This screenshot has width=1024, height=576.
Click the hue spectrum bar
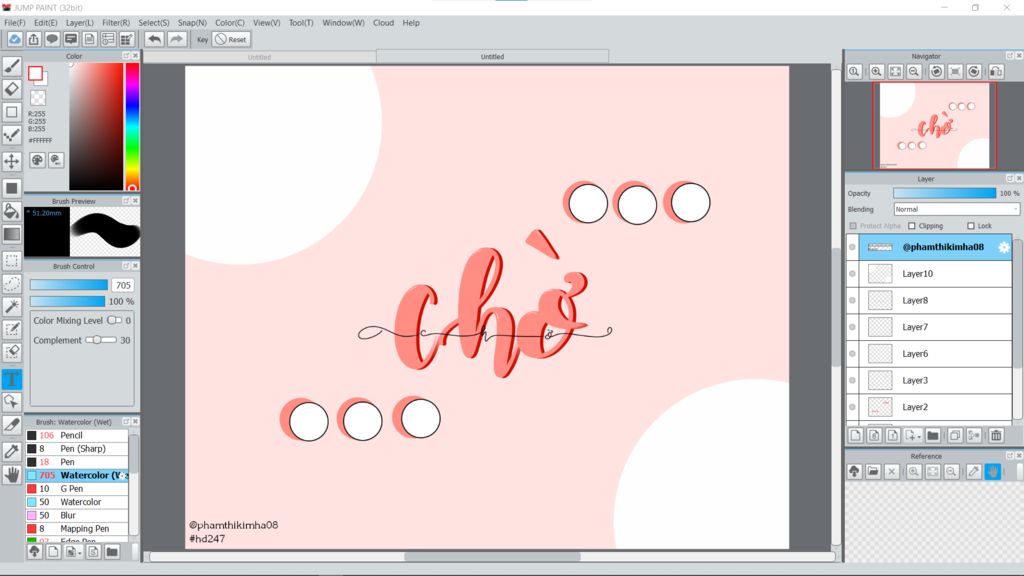point(132,127)
